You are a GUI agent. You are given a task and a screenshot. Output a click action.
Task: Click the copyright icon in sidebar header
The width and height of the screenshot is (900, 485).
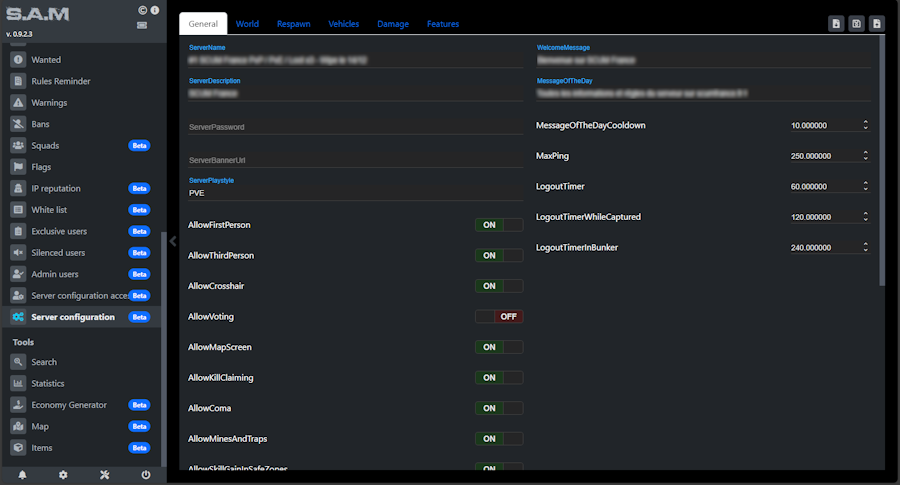coord(142,10)
